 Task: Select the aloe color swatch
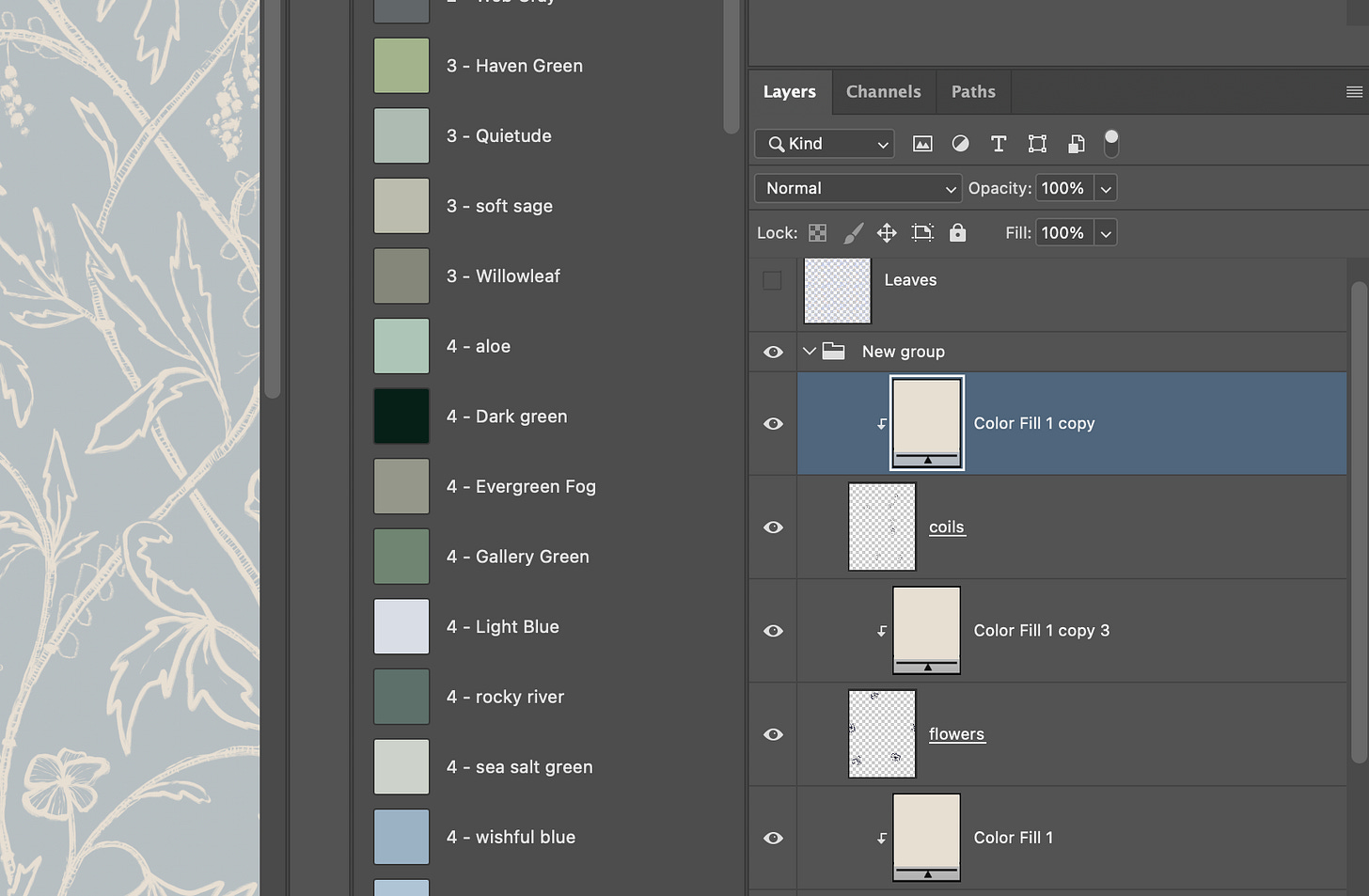401,346
